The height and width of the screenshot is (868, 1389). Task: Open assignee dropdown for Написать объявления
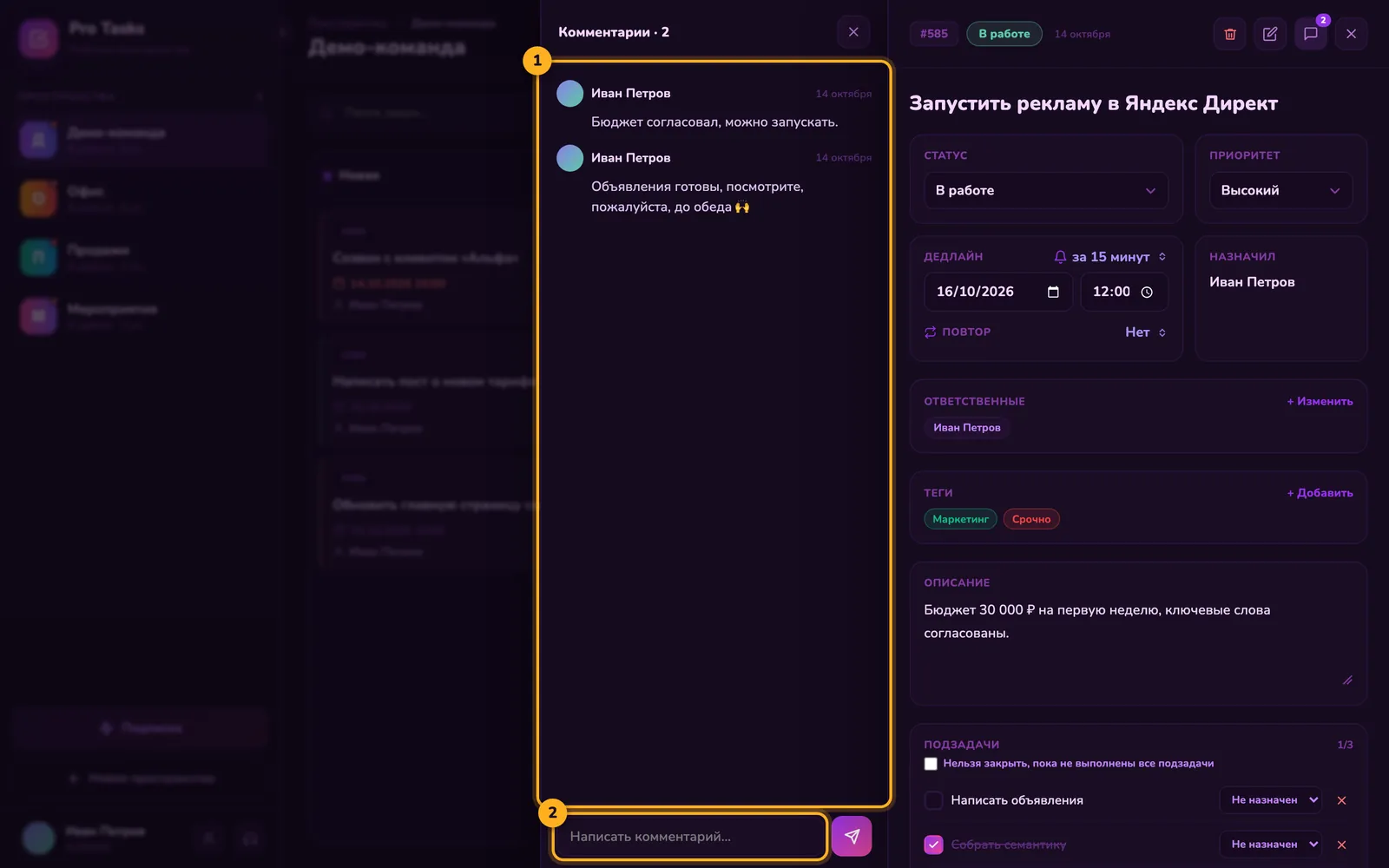(x=1271, y=800)
